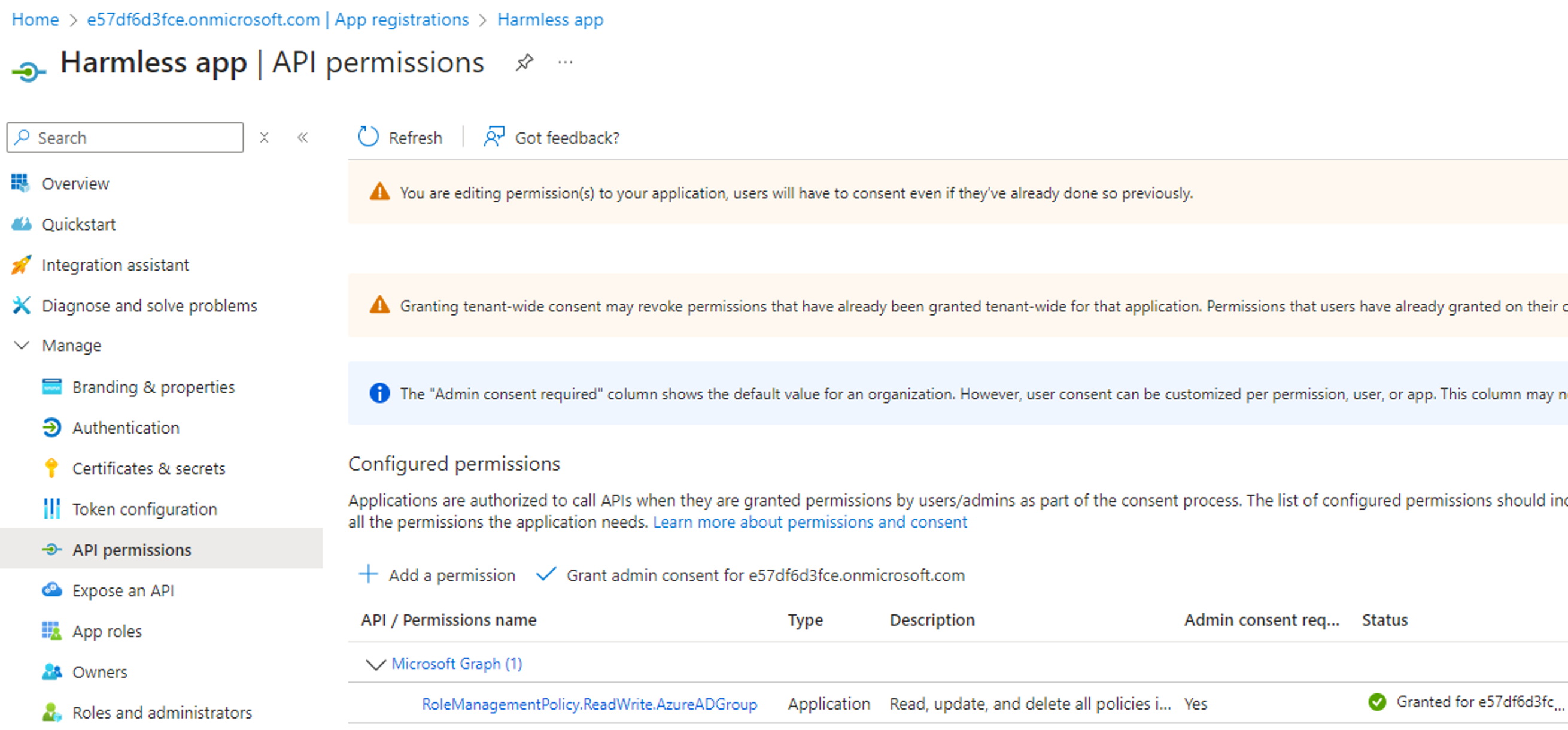Image resolution: width=1568 pixels, height=730 pixels.
Task: Click Grant admin consent for e57df6d3fce.onmicrosoft.com
Action: click(764, 575)
